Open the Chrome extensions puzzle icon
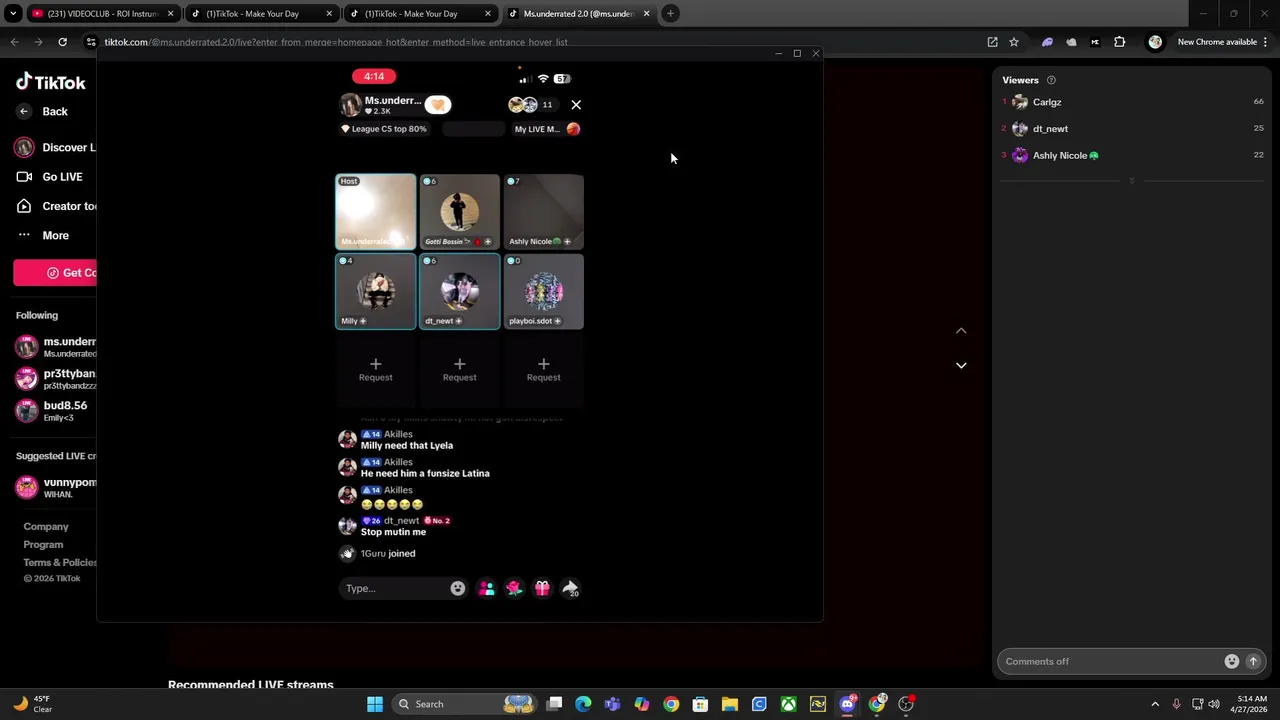1280x720 pixels. (1120, 42)
